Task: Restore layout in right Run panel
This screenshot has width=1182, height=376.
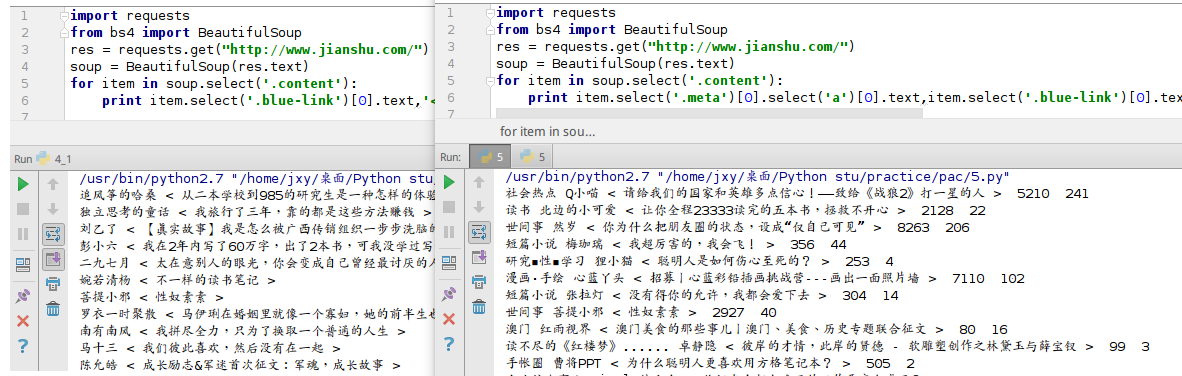Action: 449,262
